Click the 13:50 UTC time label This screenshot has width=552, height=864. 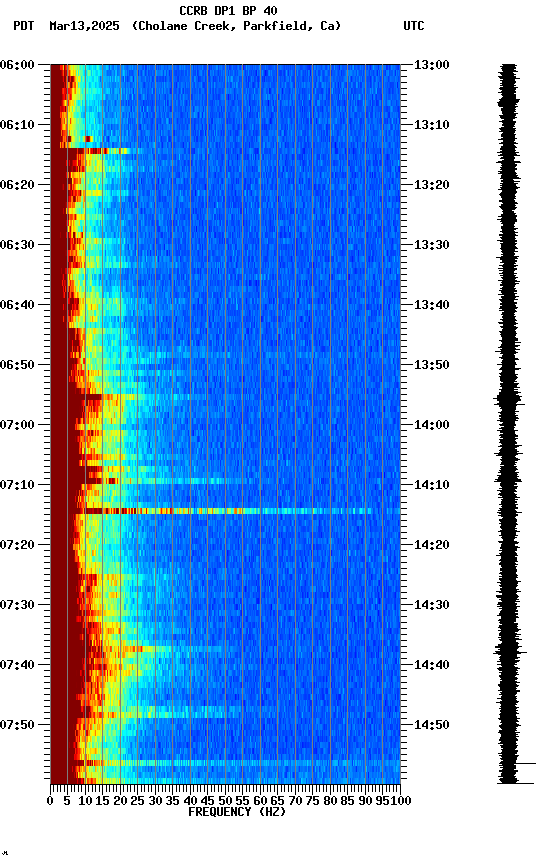(x=432, y=365)
